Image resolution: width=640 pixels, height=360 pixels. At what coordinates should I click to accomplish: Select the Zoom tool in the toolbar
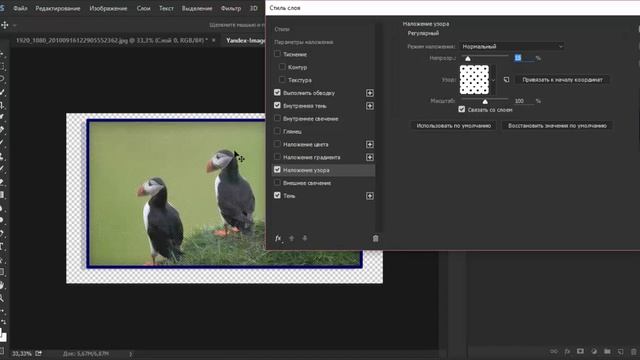[x=2, y=298]
